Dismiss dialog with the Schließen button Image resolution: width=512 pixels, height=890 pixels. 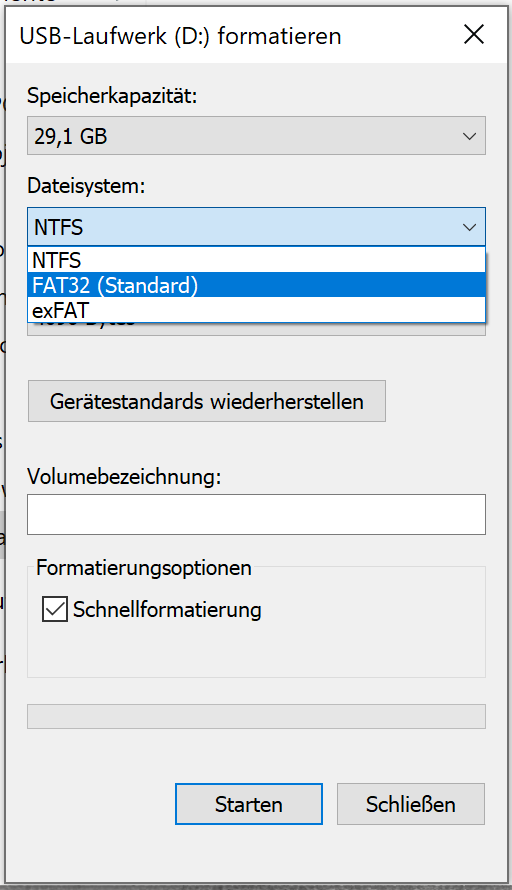pos(410,804)
